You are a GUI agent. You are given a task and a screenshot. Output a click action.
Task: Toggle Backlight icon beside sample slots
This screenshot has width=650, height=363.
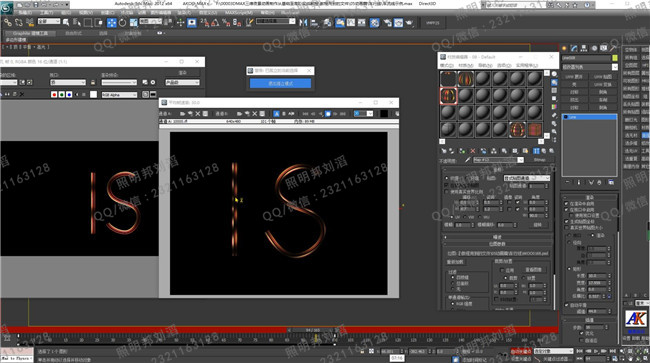[554, 82]
